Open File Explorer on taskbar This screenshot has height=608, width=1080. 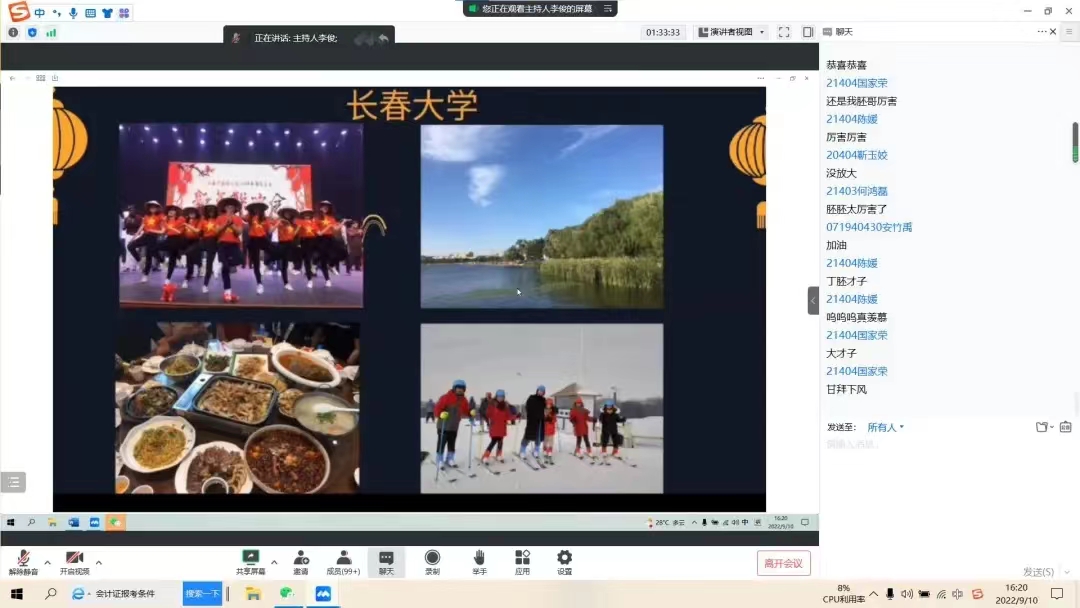(253, 594)
